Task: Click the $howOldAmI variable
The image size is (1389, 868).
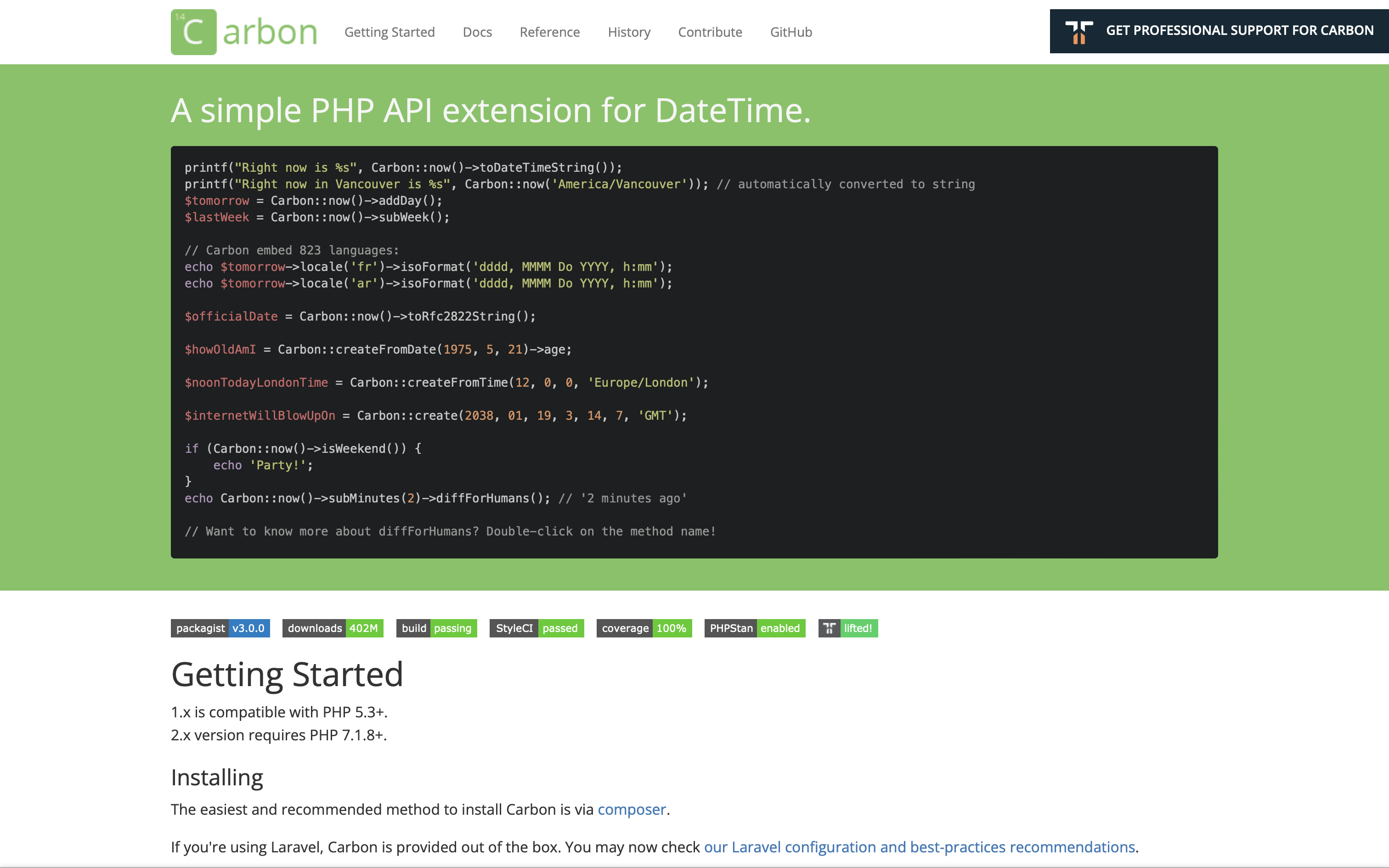Action: click(220, 349)
